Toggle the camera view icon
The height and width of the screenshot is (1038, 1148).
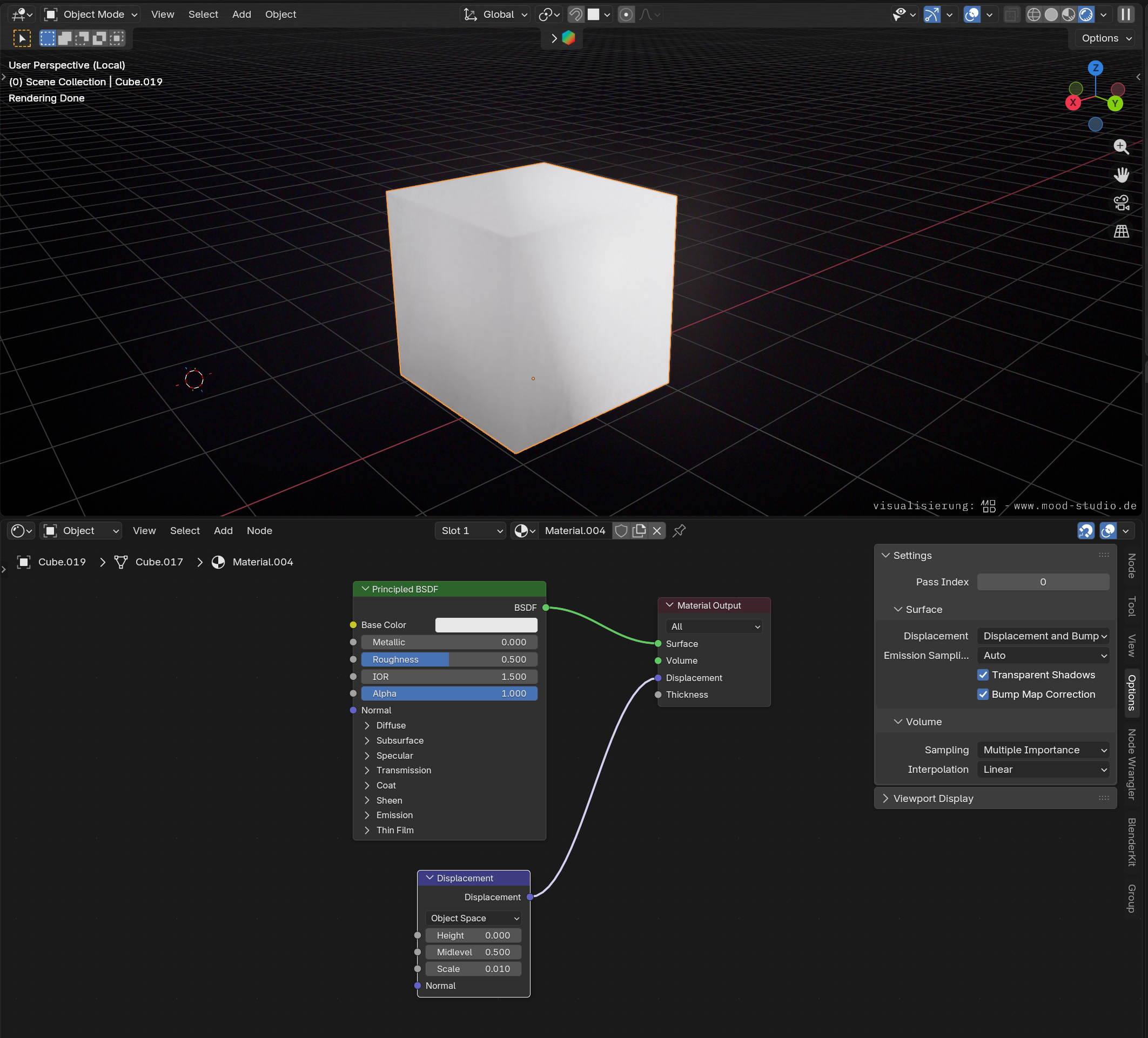[1120, 203]
